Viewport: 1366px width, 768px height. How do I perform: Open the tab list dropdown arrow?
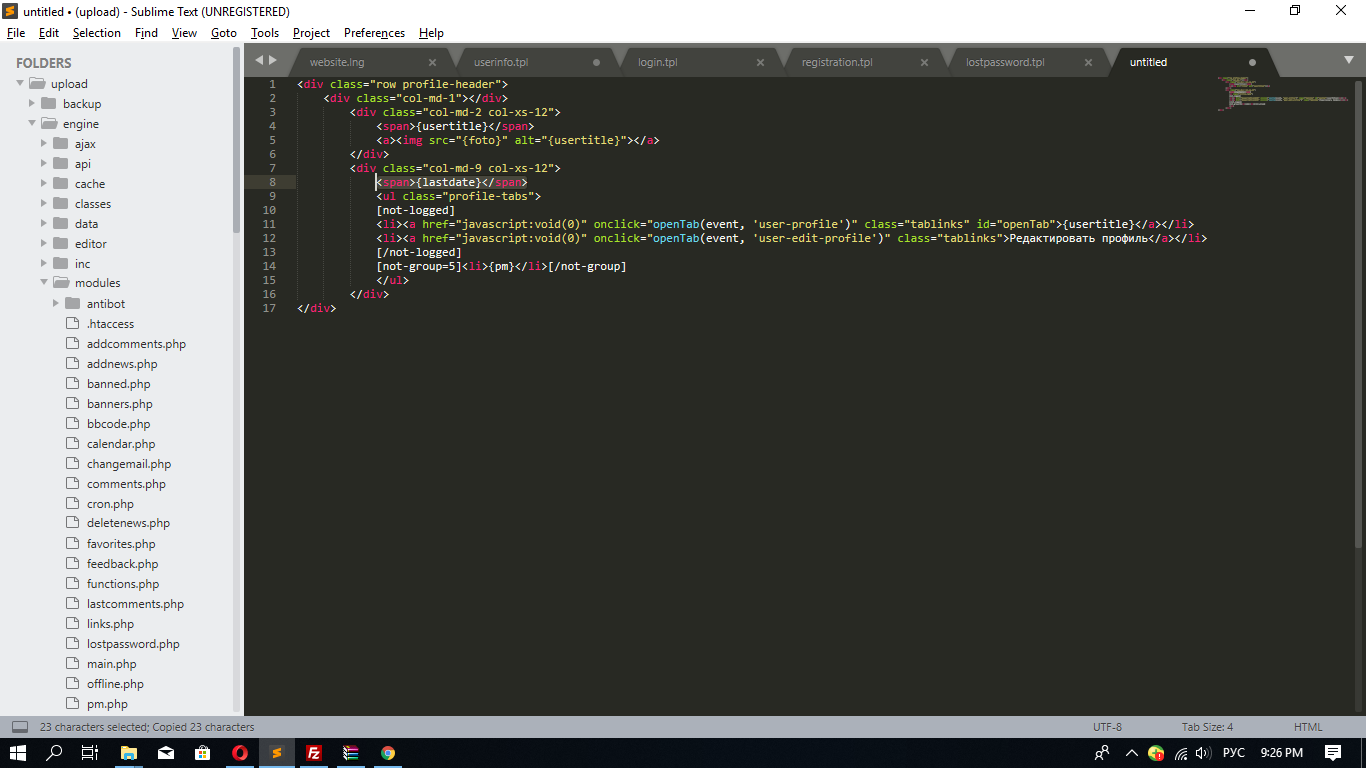click(1347, 62)
